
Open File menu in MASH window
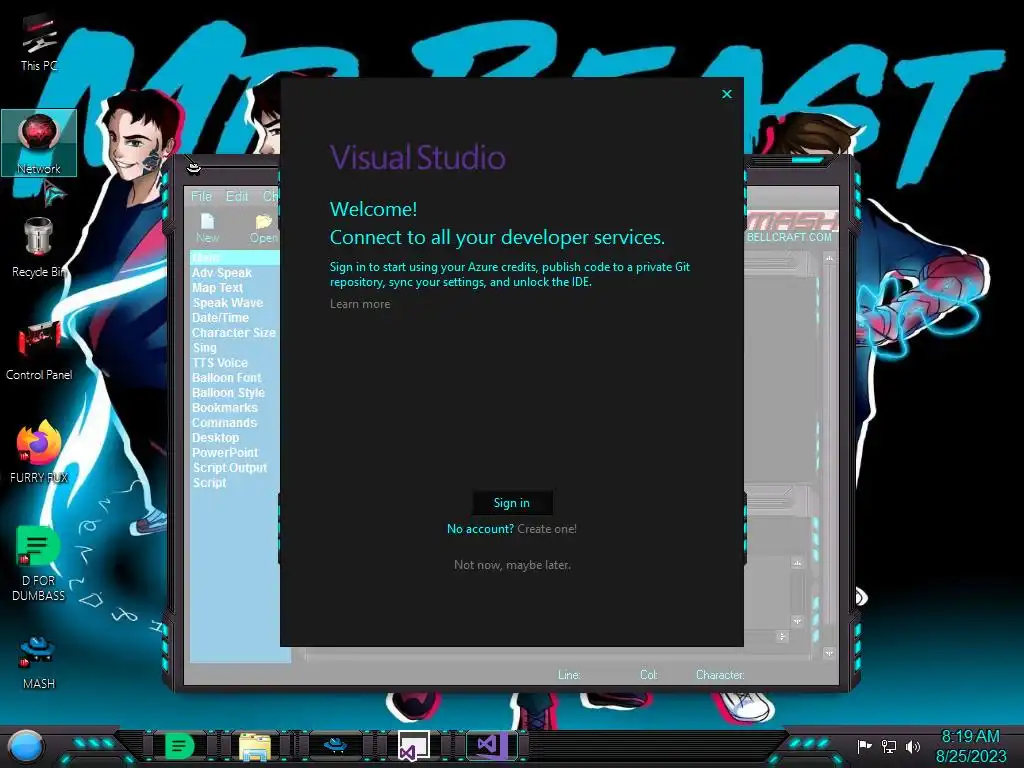pos(201,196)
